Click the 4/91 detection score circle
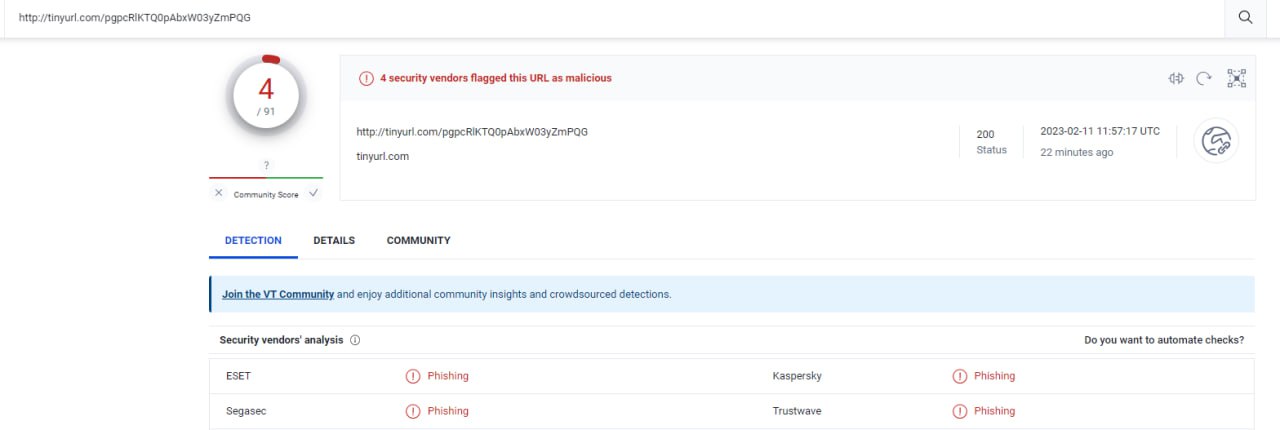This screenshot has height=430, width=1280. pyautogui.click(x=266, y=95)
